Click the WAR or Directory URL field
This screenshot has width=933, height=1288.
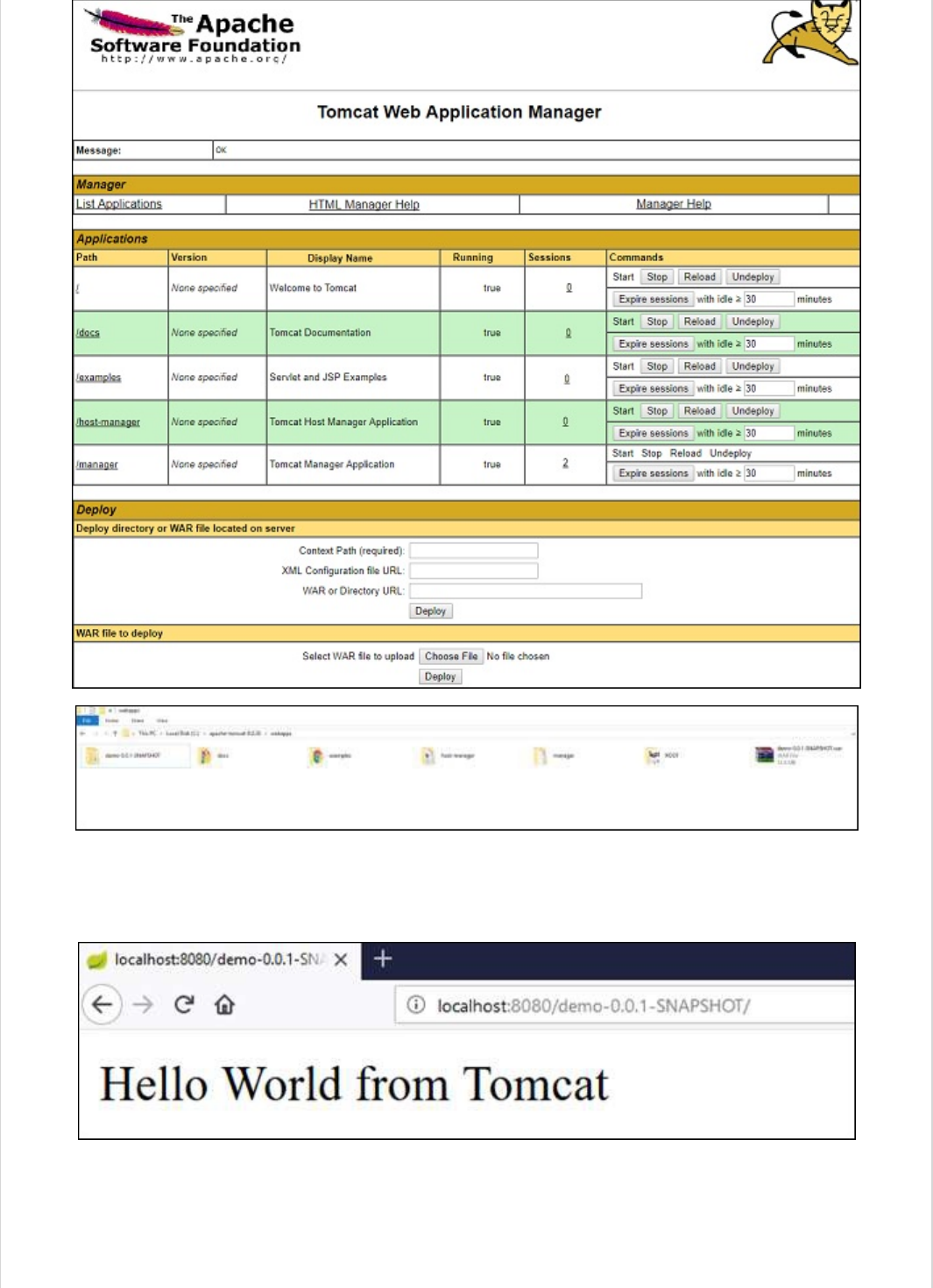[526, 591]
